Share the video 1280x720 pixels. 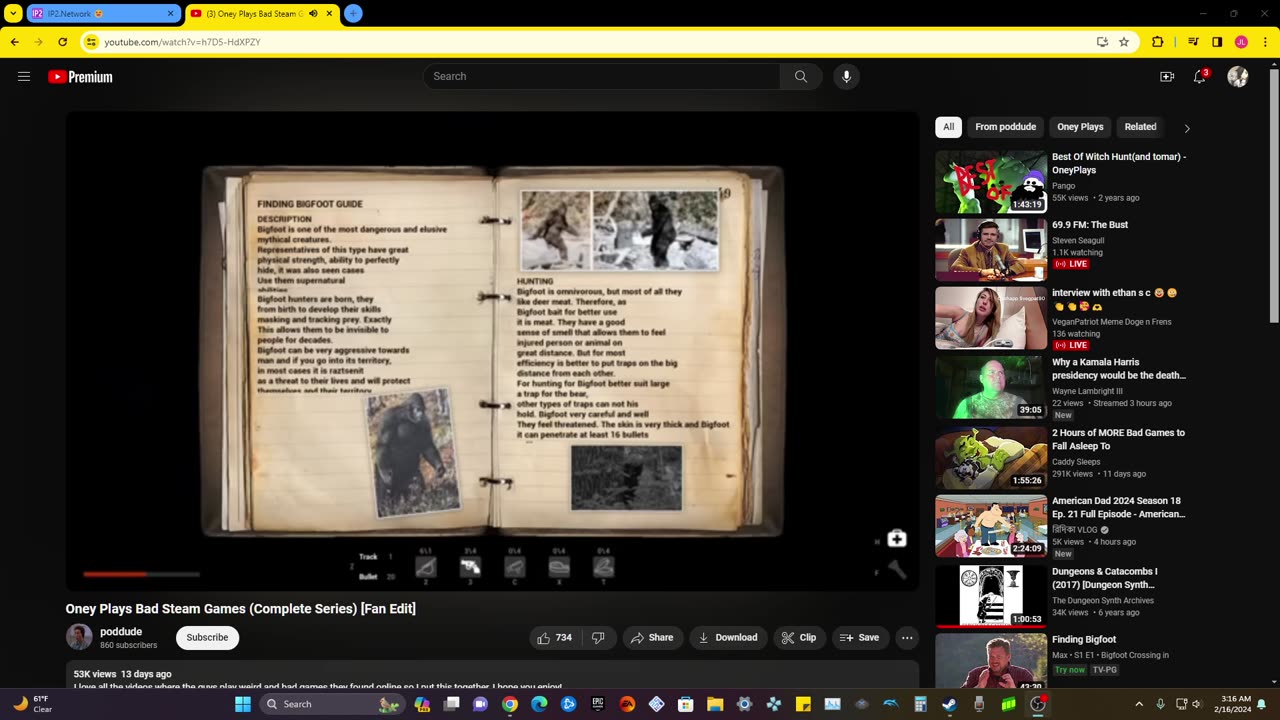click(650, 638)
